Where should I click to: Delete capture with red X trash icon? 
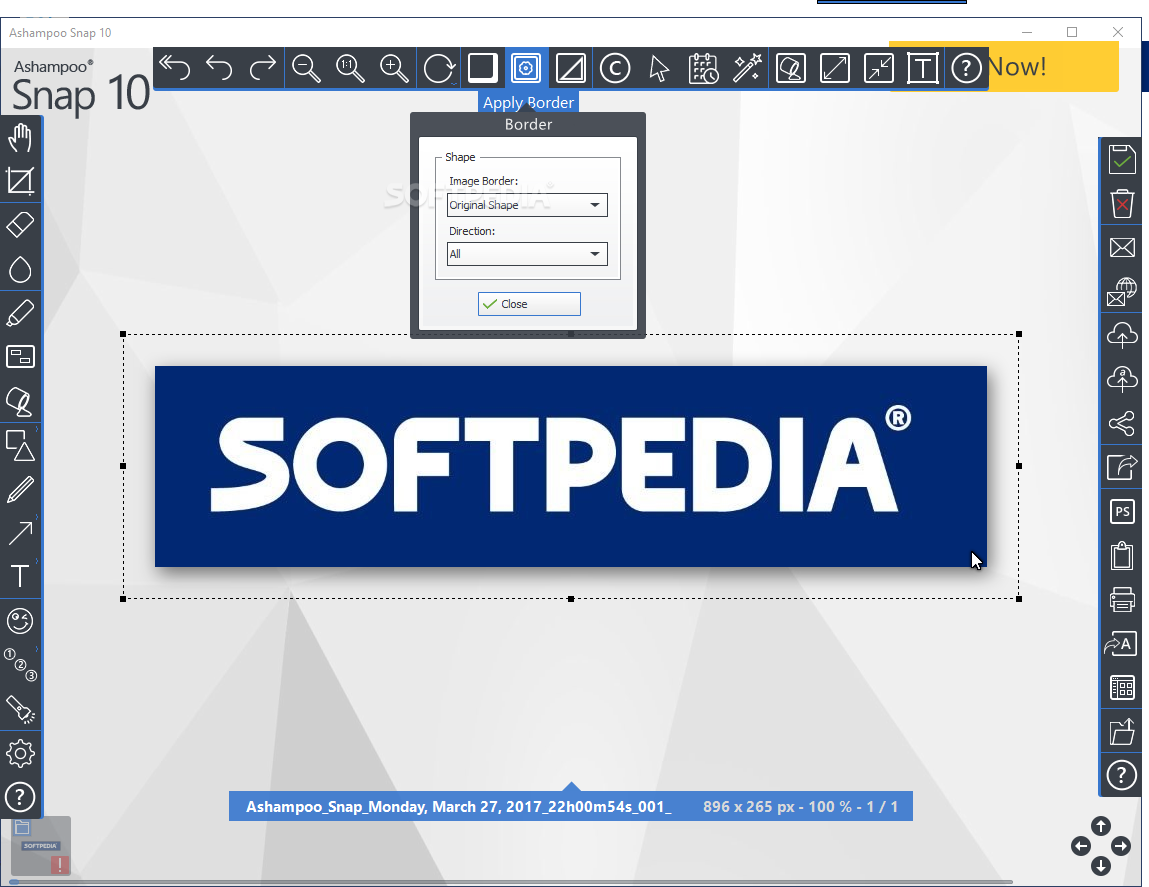[x=1122, y=203]
